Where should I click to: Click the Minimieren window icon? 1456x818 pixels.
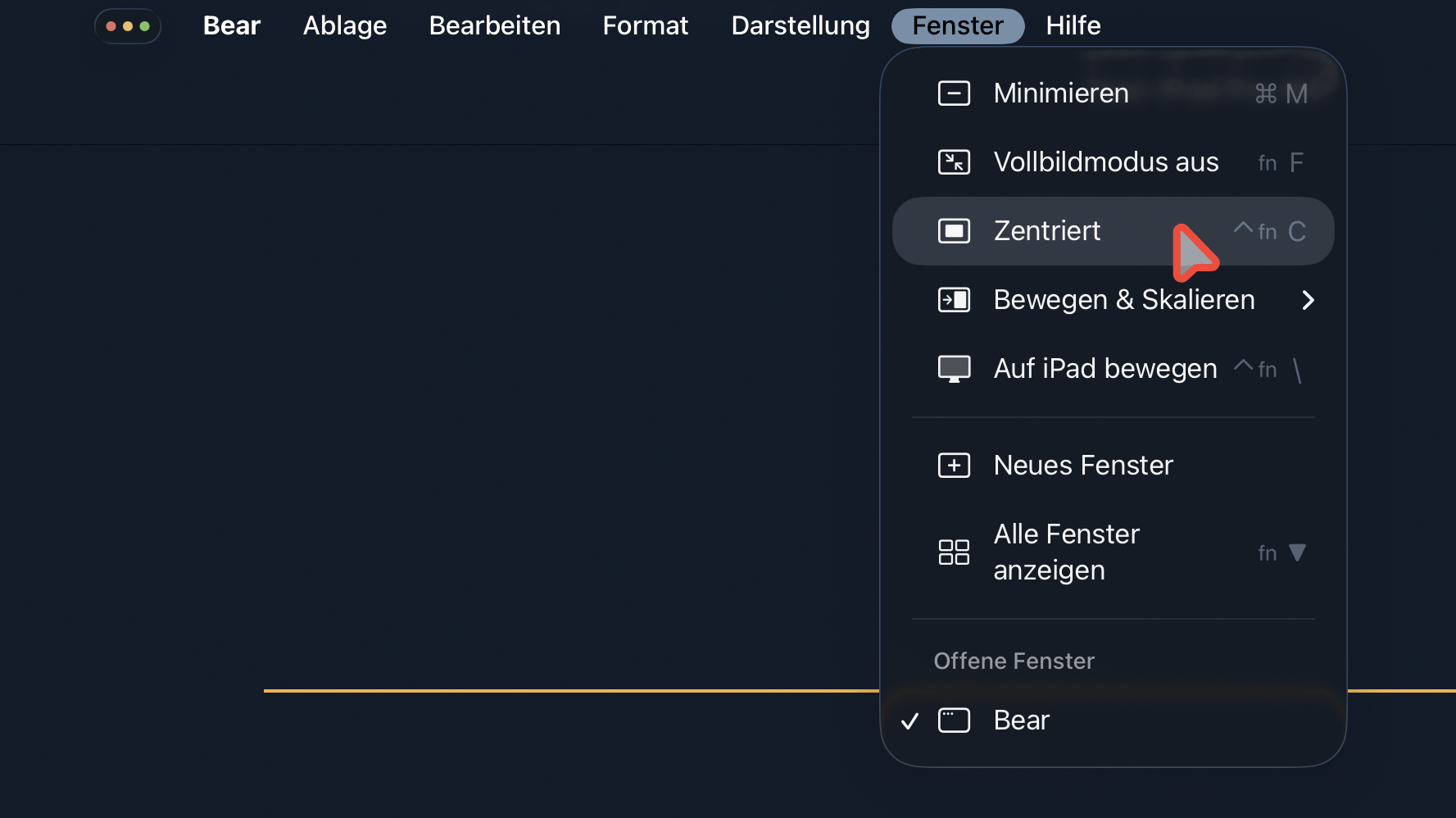[x=954, y=93]
